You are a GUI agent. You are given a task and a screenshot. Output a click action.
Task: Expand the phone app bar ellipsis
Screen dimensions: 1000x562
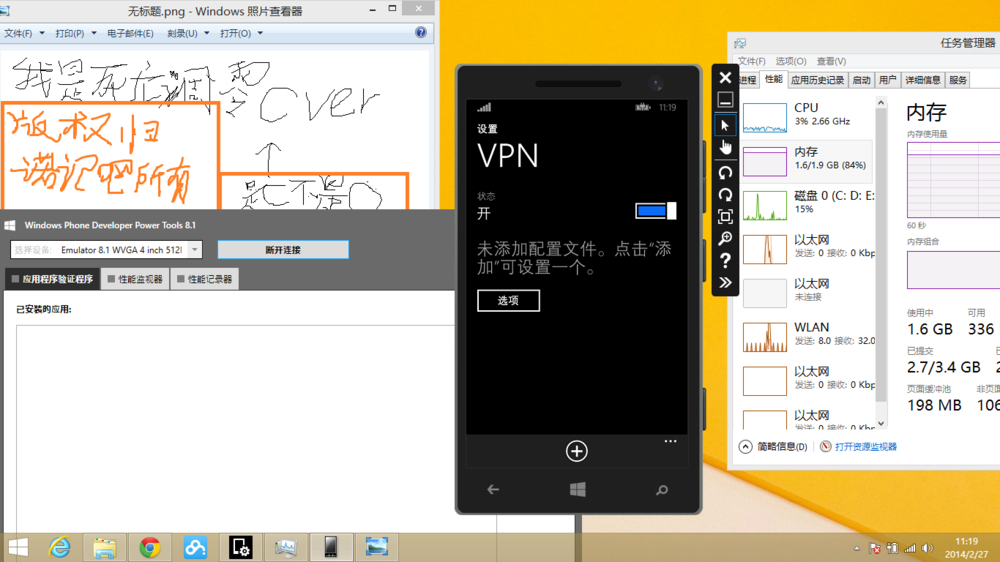(x=670, y=441)
